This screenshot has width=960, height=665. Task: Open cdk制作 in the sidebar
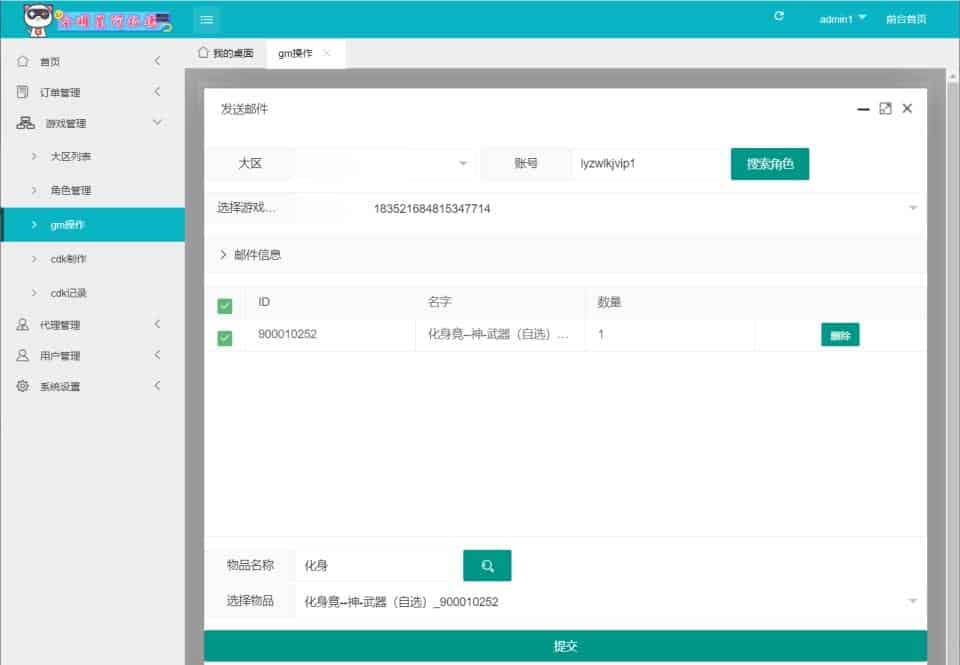click(x=92, y=259)
